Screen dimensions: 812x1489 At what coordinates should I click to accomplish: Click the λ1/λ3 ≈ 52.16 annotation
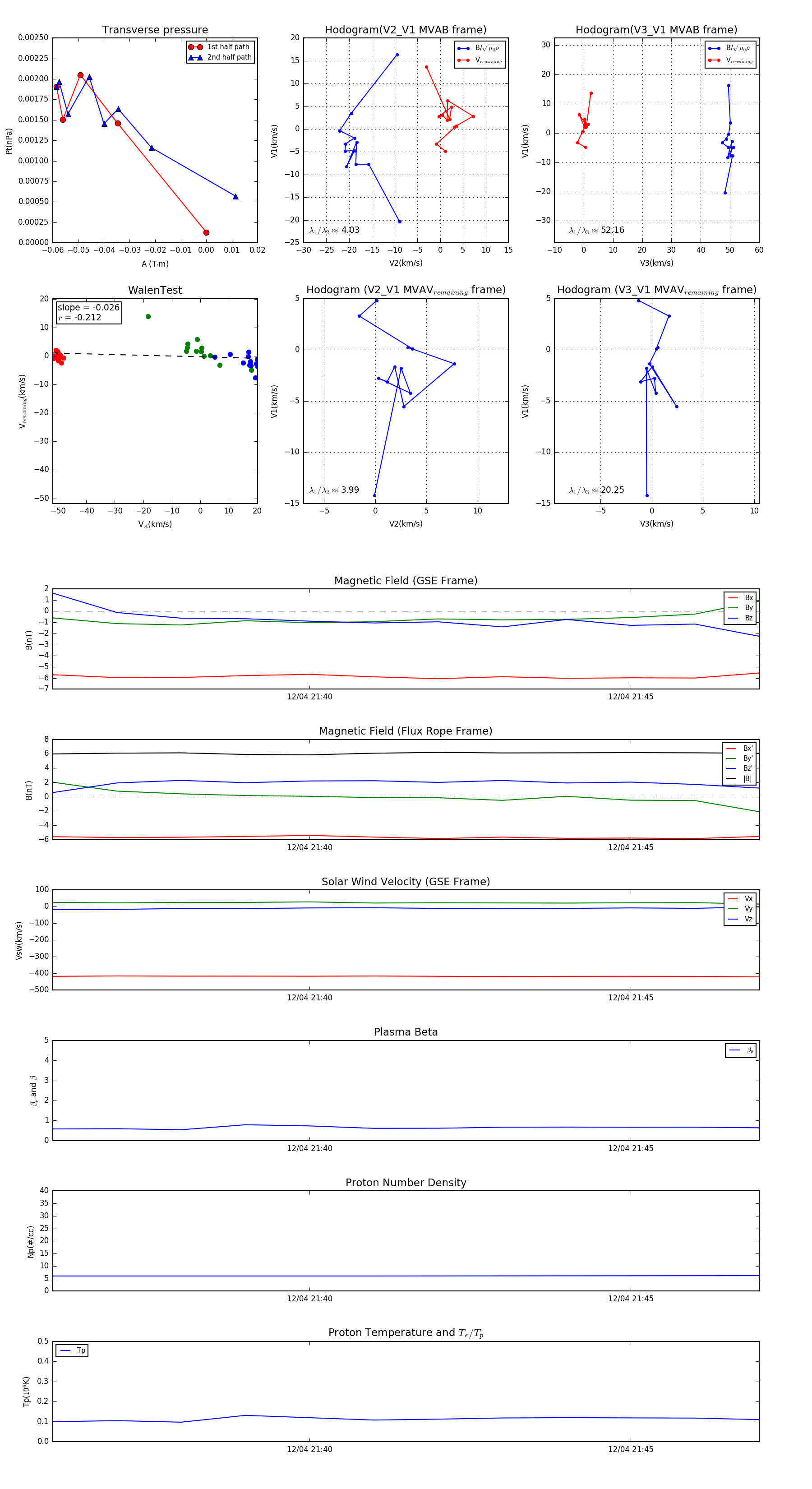596,230
